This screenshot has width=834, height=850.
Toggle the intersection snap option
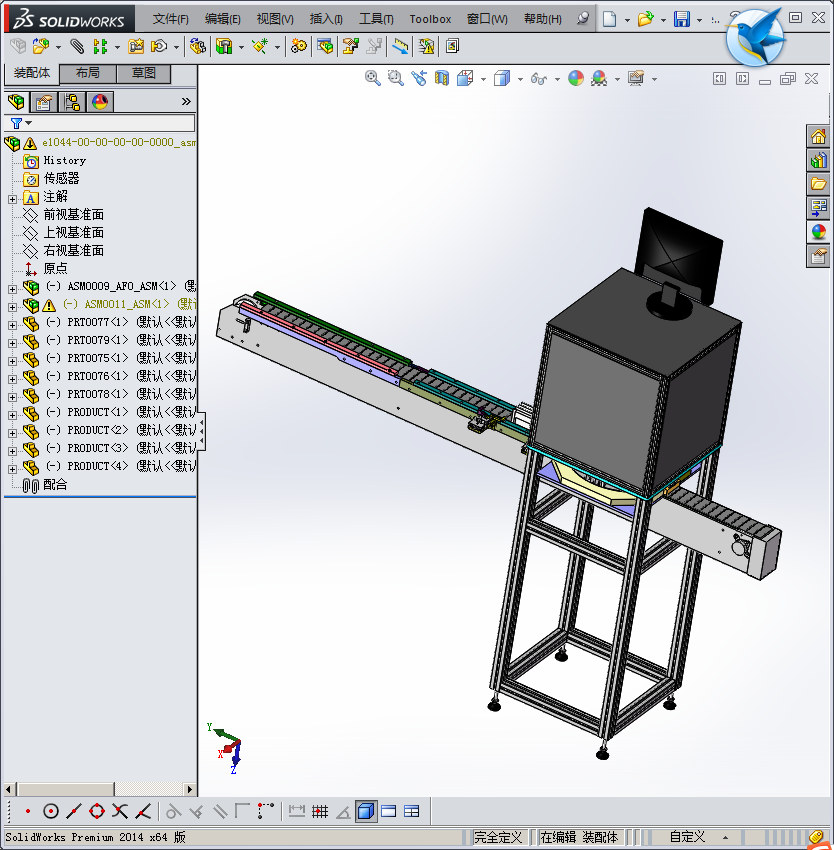(120, 811)
